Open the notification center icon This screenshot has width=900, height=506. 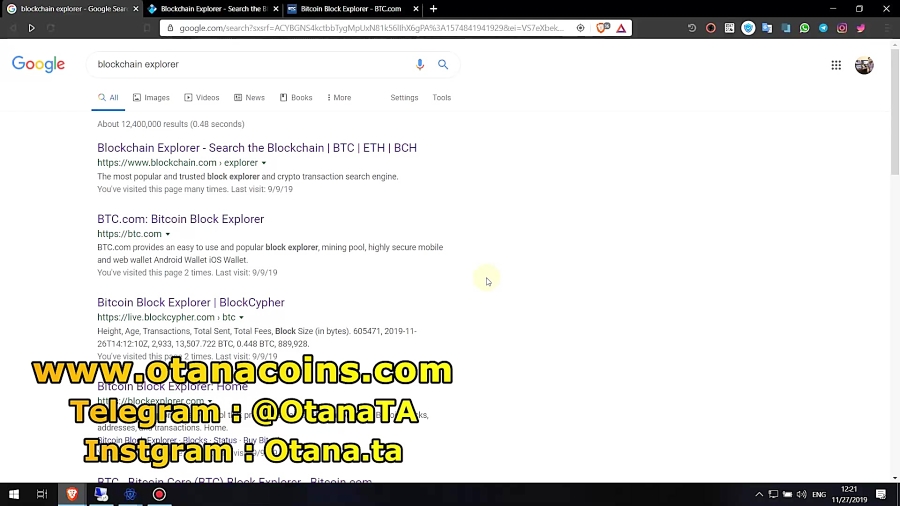880,494
